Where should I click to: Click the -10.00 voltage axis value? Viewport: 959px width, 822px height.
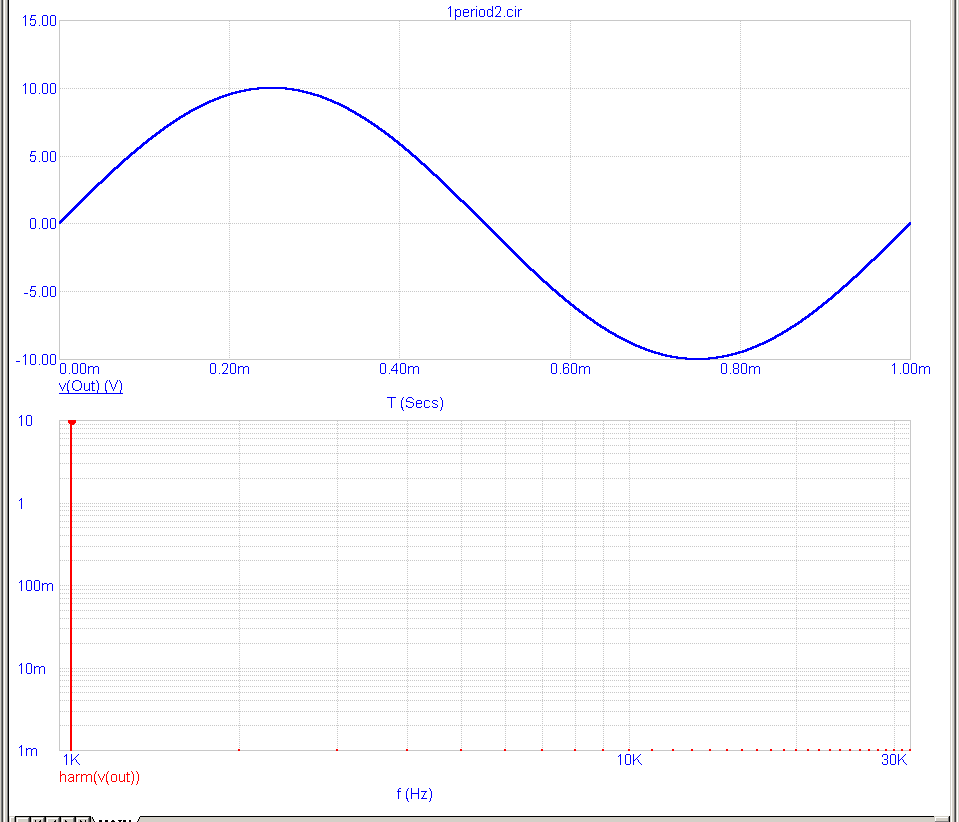coord(36,360)
